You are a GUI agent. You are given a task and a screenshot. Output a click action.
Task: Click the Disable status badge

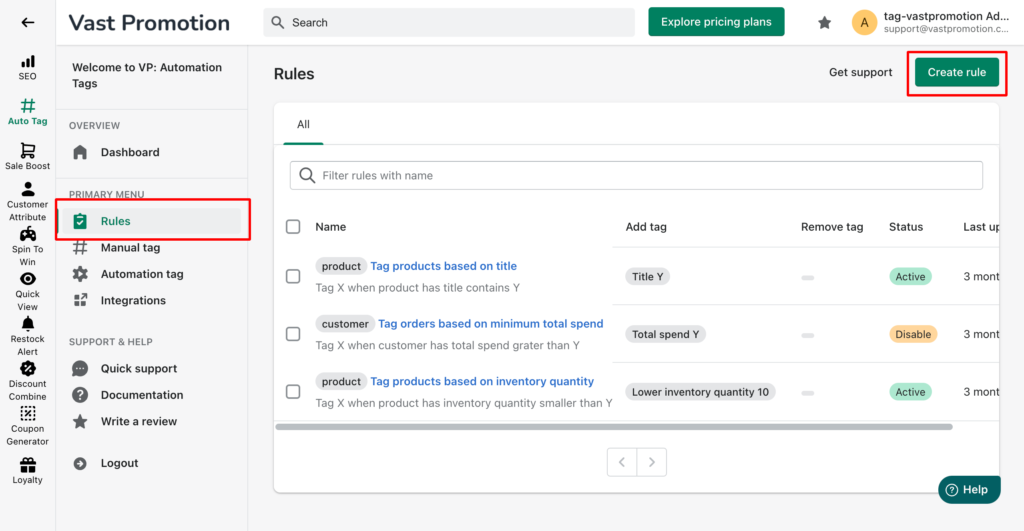click(x=913, y=334)
